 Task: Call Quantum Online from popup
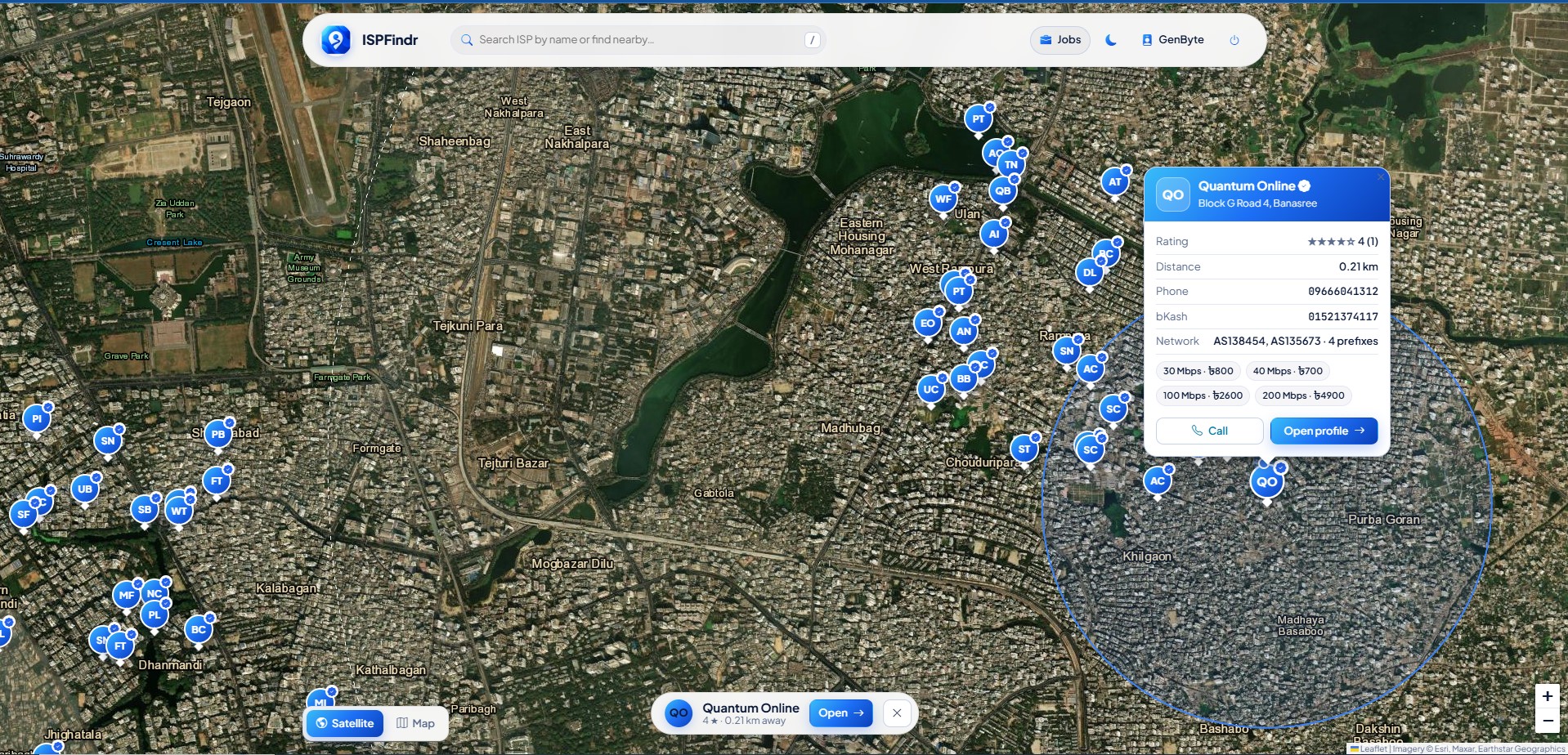pos(1210,431)
